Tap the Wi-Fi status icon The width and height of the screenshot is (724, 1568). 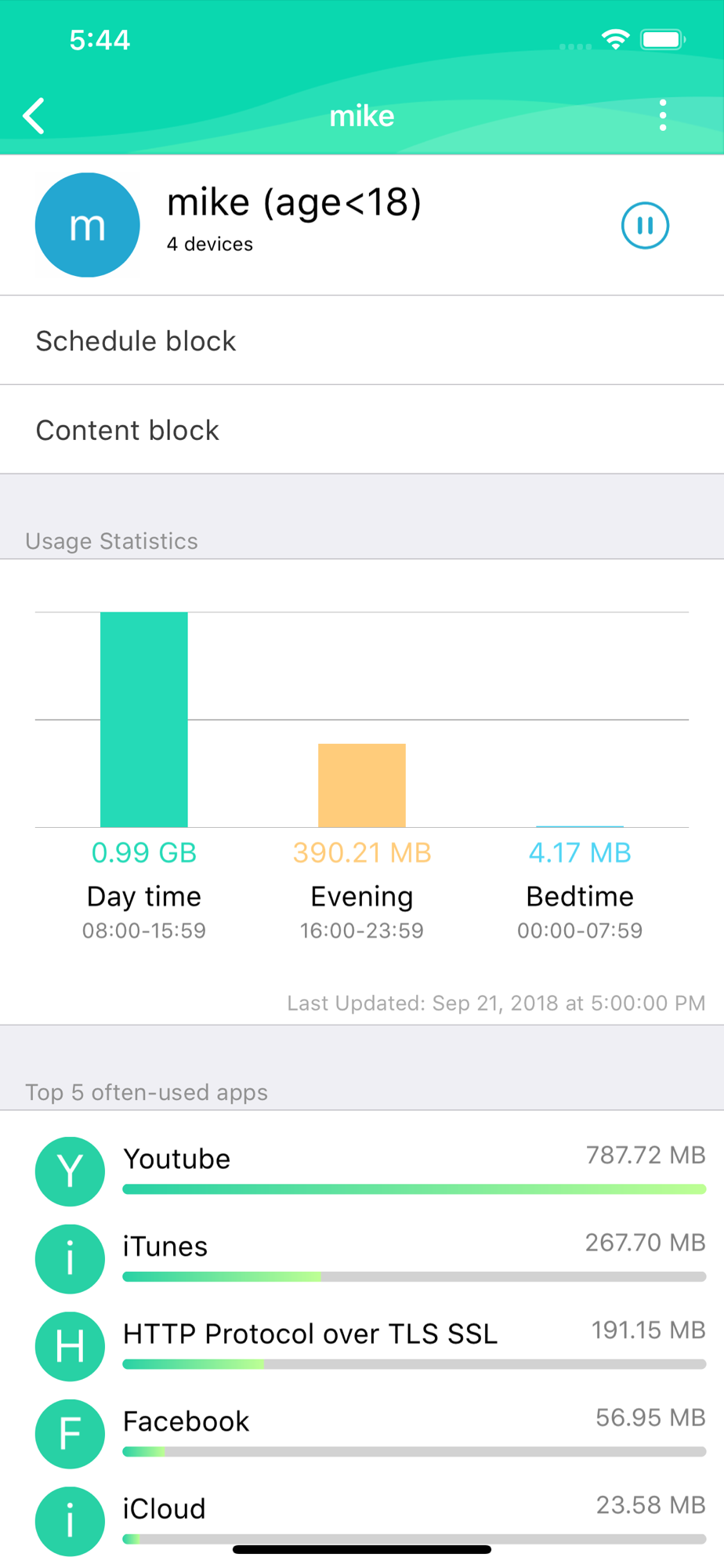(616, 39)
